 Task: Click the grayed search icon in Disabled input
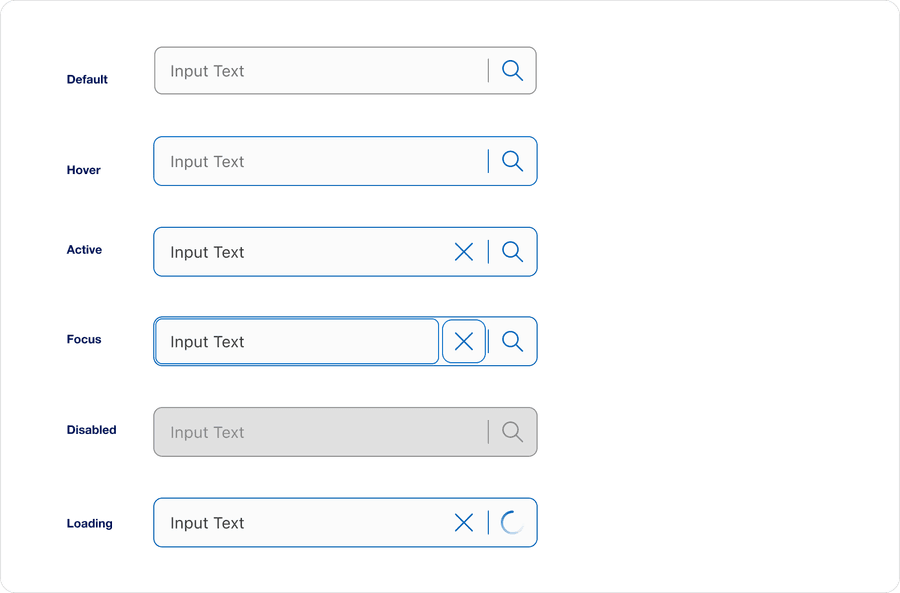click(x=513, y=432)
